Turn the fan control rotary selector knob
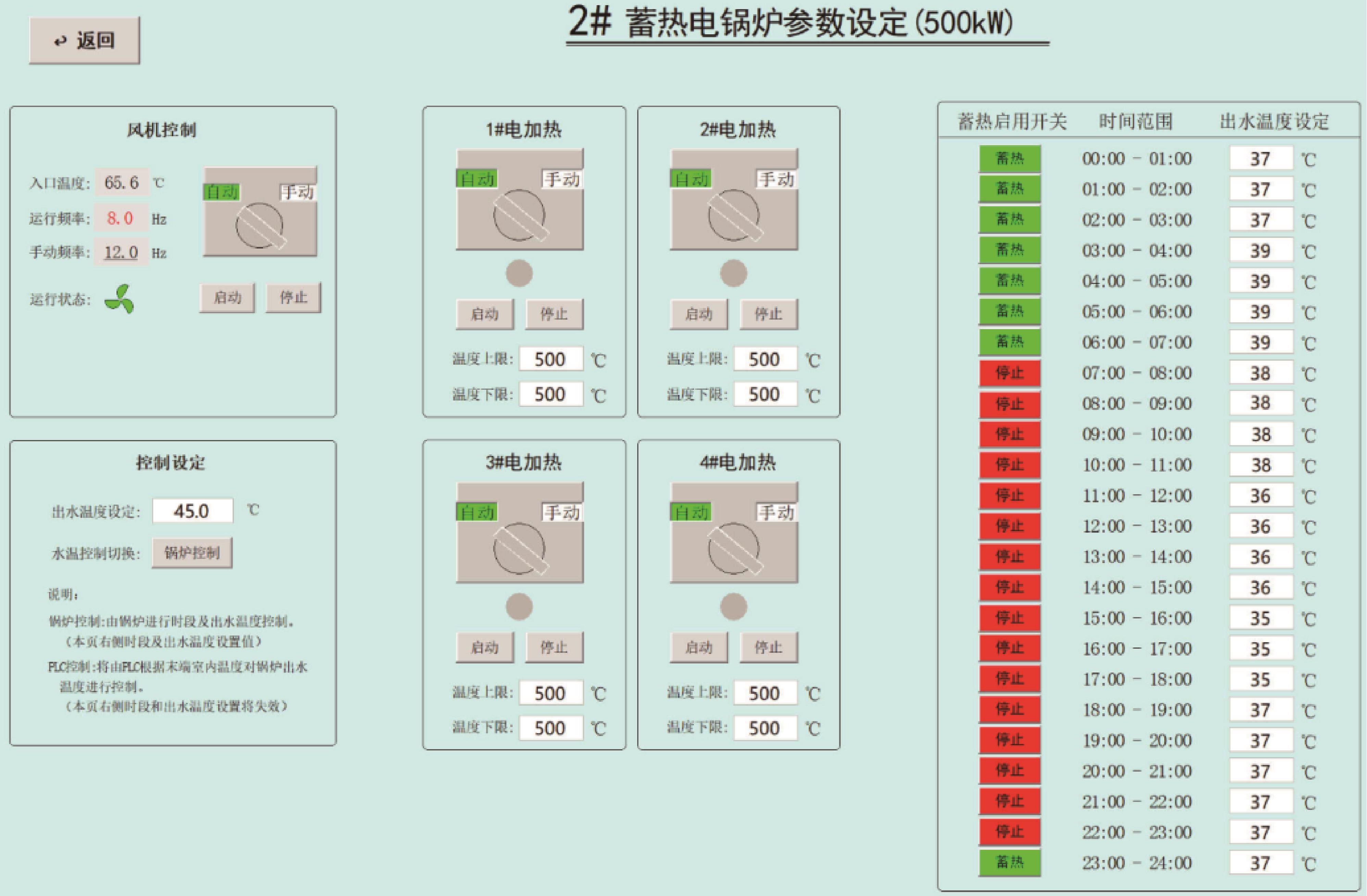 coord(260,226)
